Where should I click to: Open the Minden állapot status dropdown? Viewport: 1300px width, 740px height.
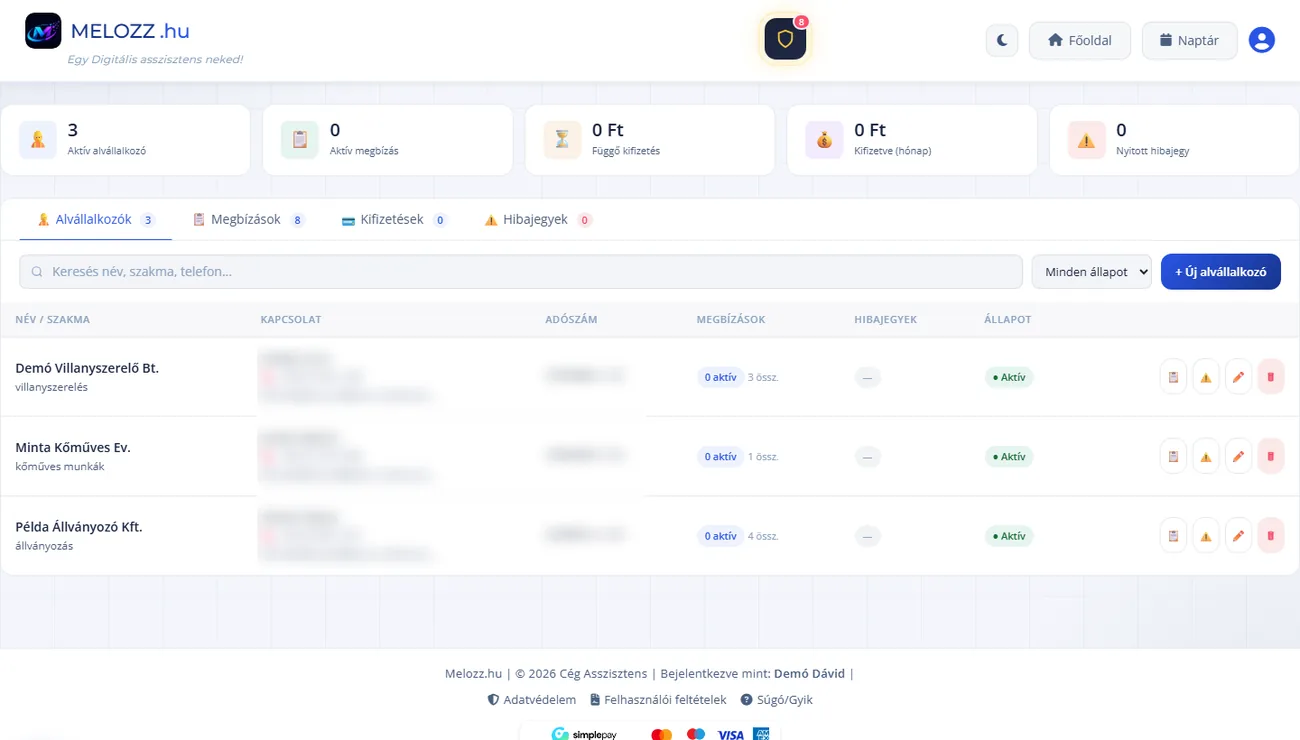(1091, 272)
